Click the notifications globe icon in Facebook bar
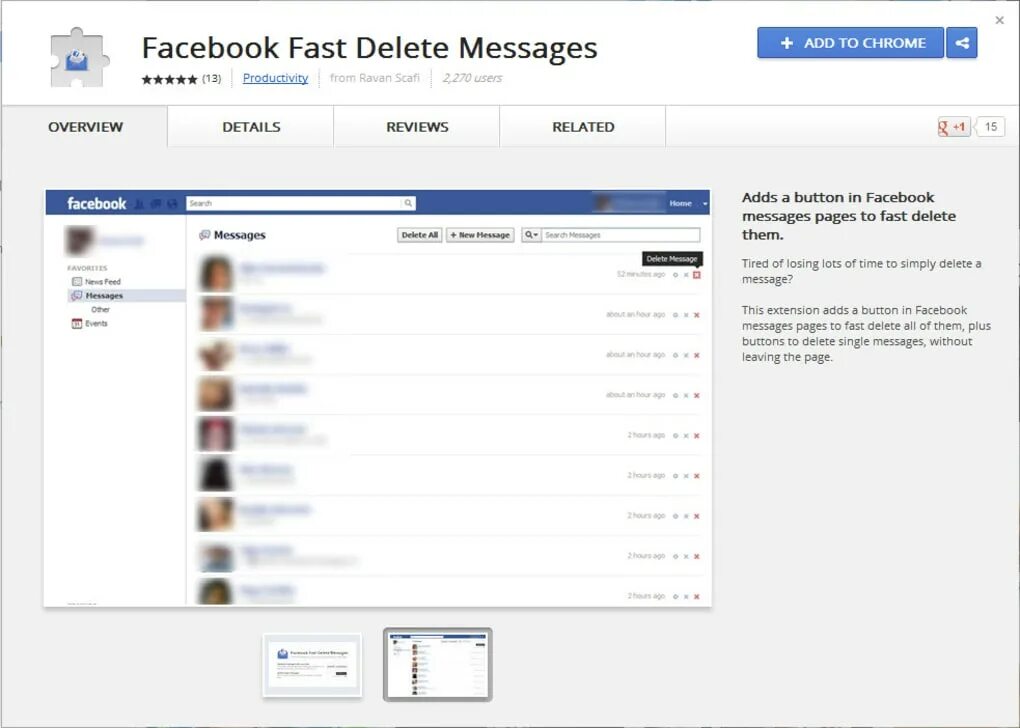The width and height of the screenshot is (1020, 728). pyautogui.click(x=172, y=204)
